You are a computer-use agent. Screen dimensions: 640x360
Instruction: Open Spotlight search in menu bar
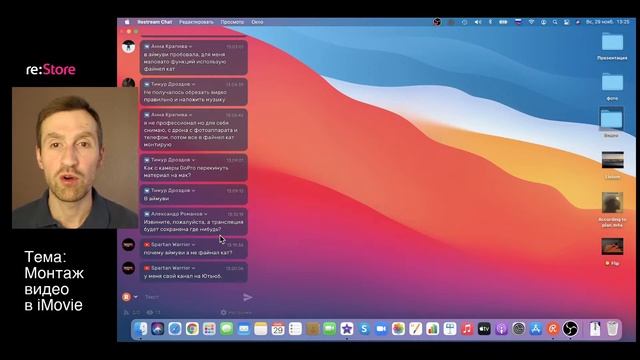pyautogui.click(x=555, y=22)
